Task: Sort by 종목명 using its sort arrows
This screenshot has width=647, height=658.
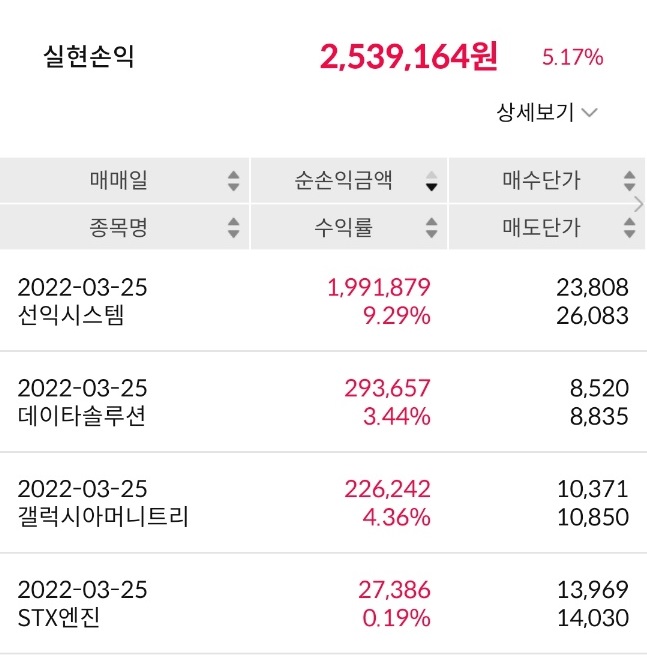Action: click(x=233, y=228)
